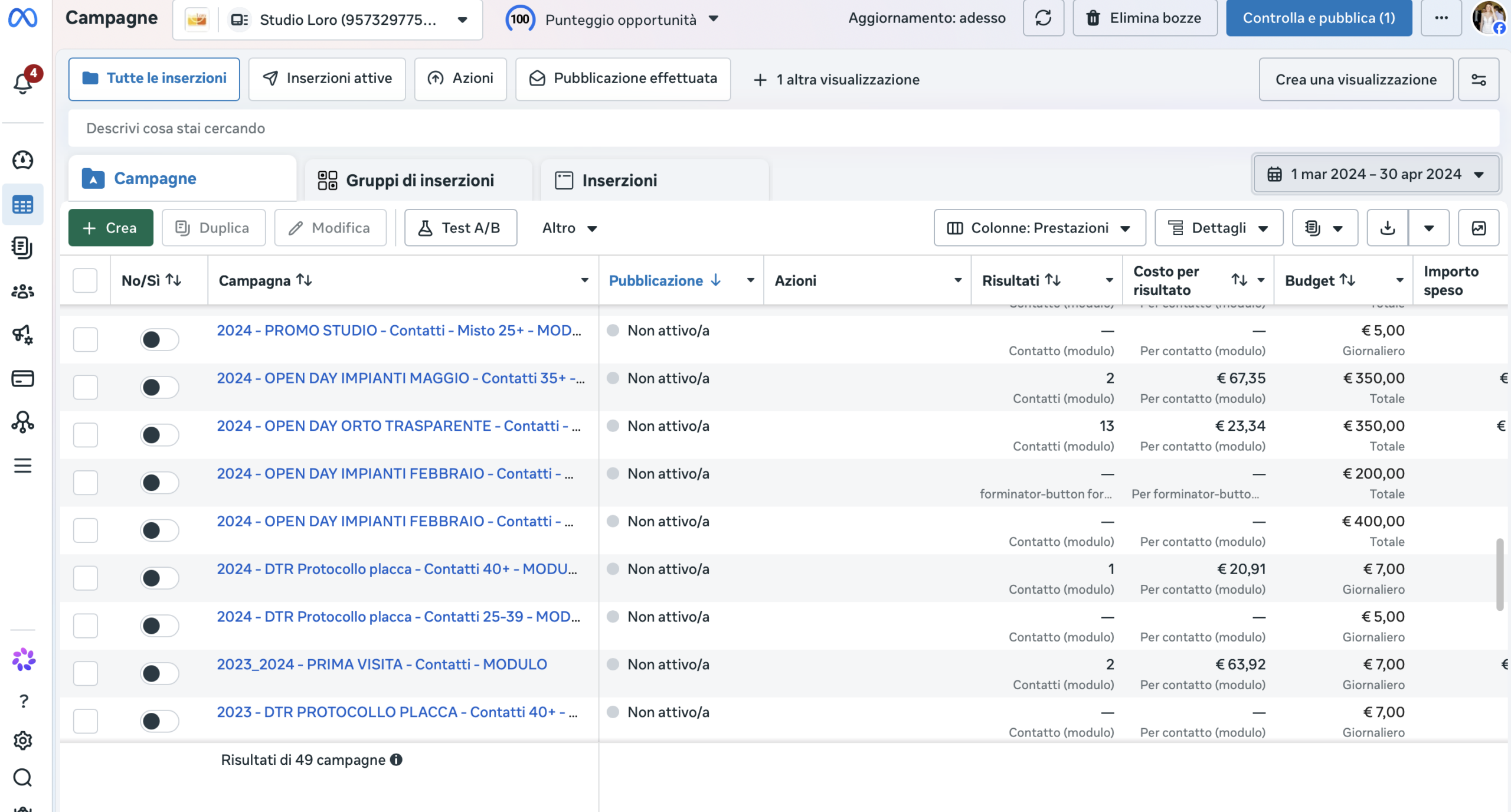Open the settings gear in sidebar
Viewport: 1511px width, 812px height.
[22, 740]
